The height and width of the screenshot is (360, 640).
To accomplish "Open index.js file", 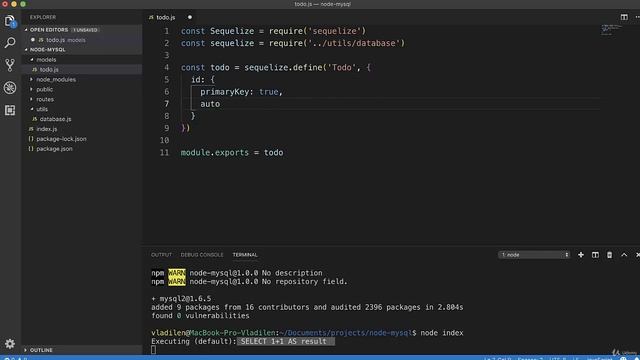I will (x=82, y=129).
